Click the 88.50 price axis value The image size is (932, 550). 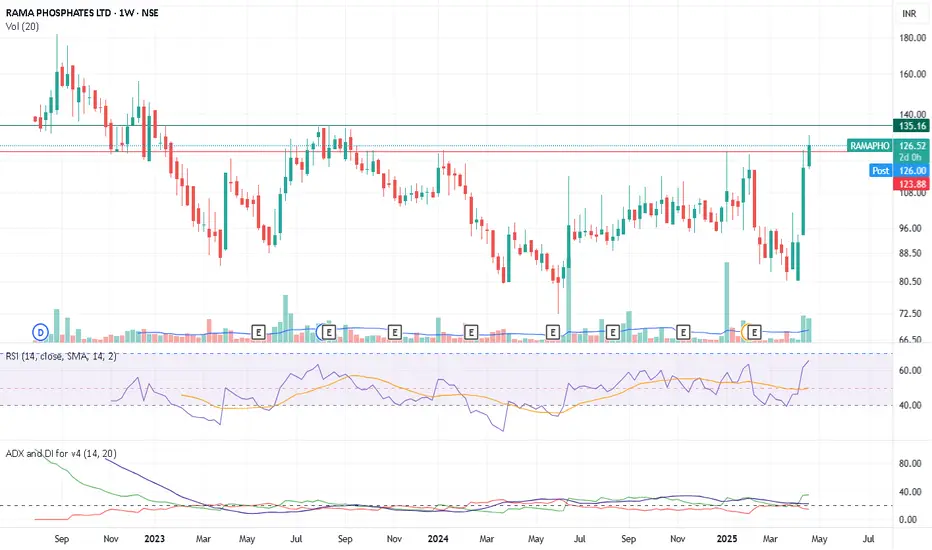[912, 253]
